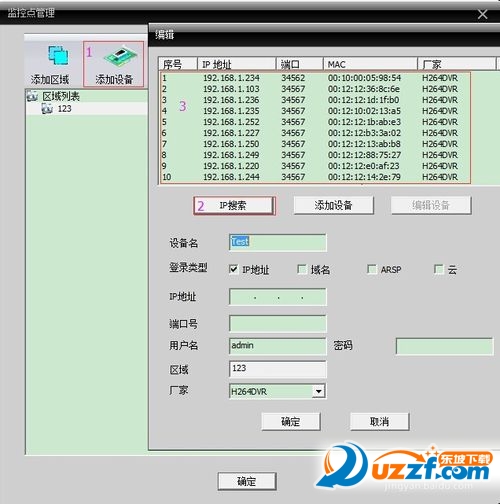Click 确定 in the 编辑 dialog
Screen dimensions: 500x504
coord(291,422)
